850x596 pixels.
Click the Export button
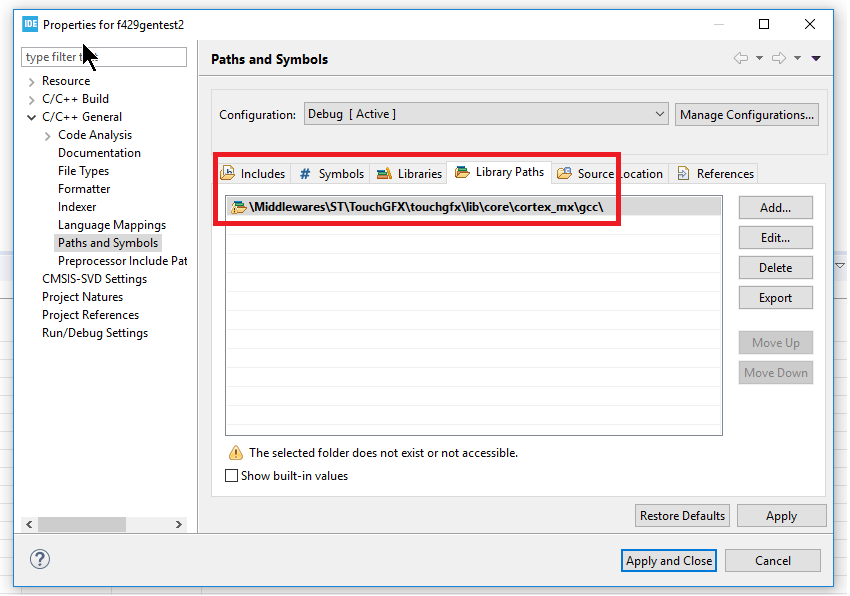pos(775,298)
